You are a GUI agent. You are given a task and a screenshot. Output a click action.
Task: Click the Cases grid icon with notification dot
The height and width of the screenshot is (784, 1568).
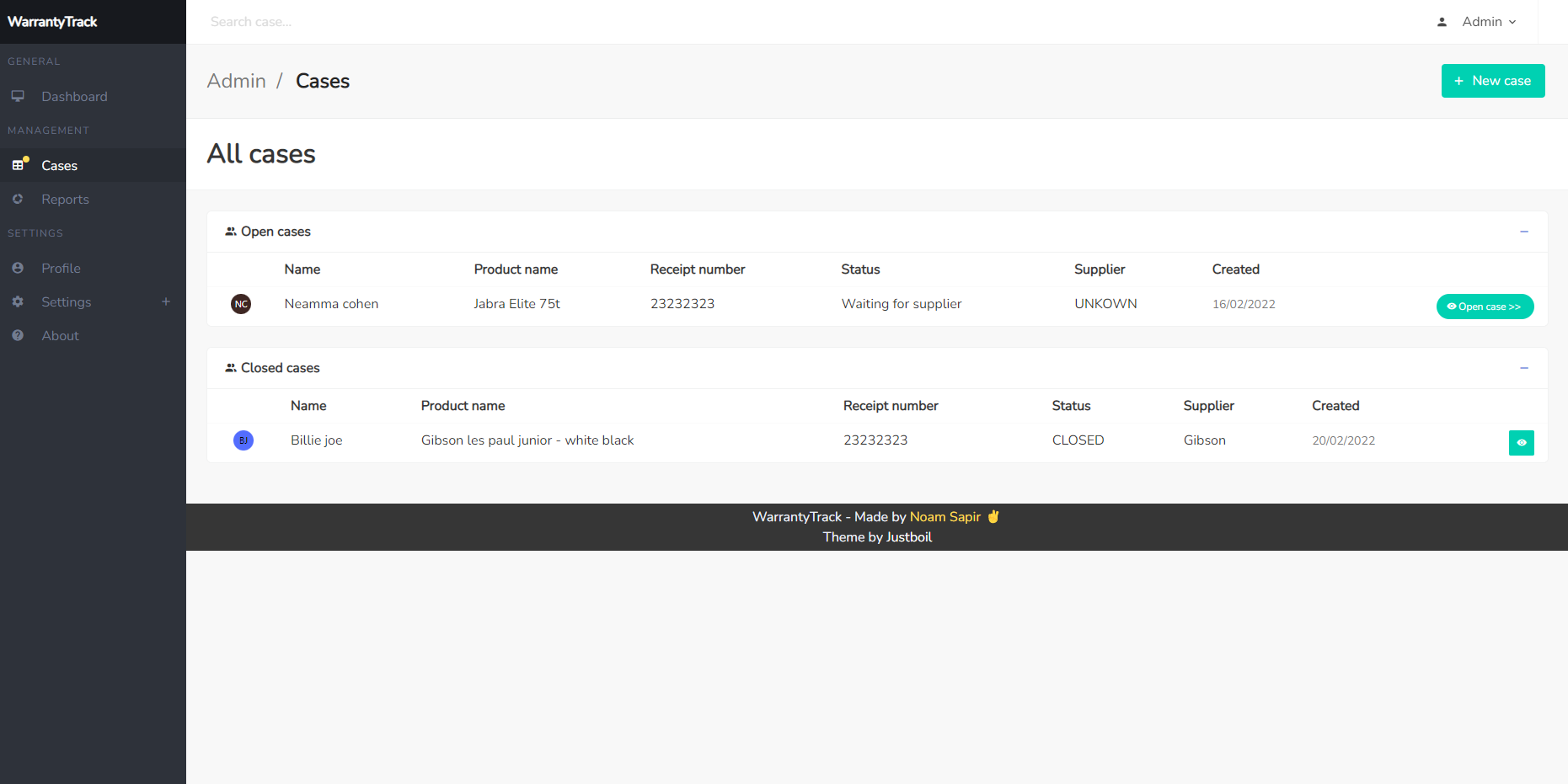[19, 165]
